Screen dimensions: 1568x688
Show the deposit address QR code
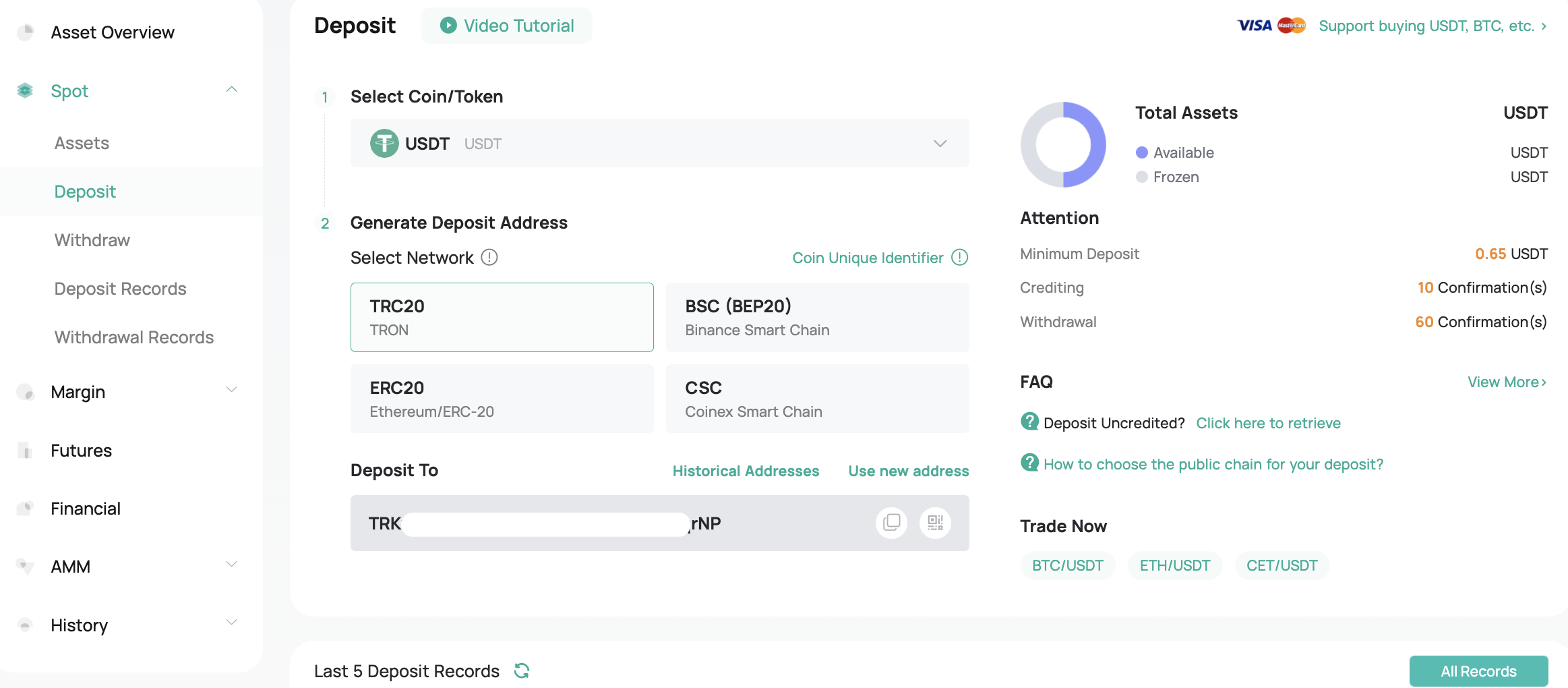click(935, 523)
